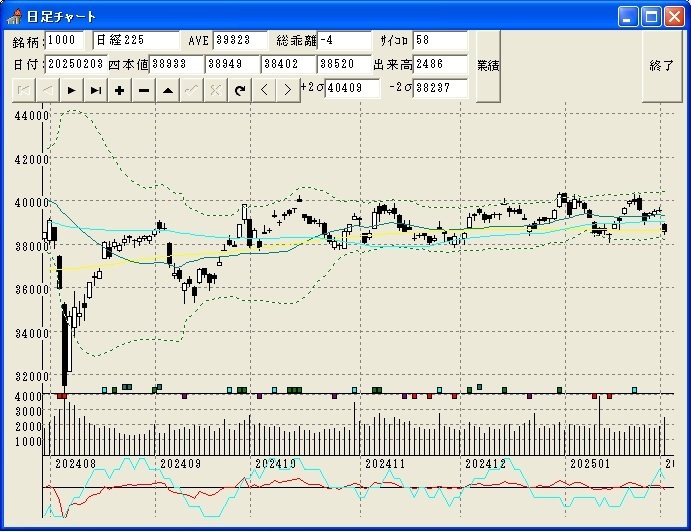
Task: Jump to last record in navigator
Action: pyautogui.click(x=95, y=90)
